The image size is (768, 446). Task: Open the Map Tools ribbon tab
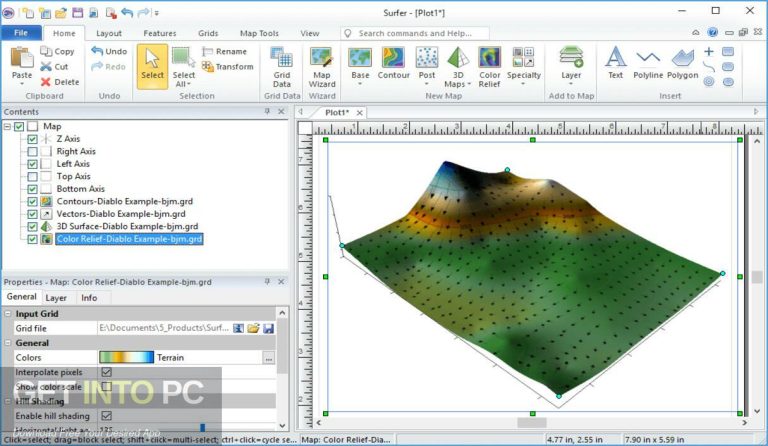click(259, 33)
